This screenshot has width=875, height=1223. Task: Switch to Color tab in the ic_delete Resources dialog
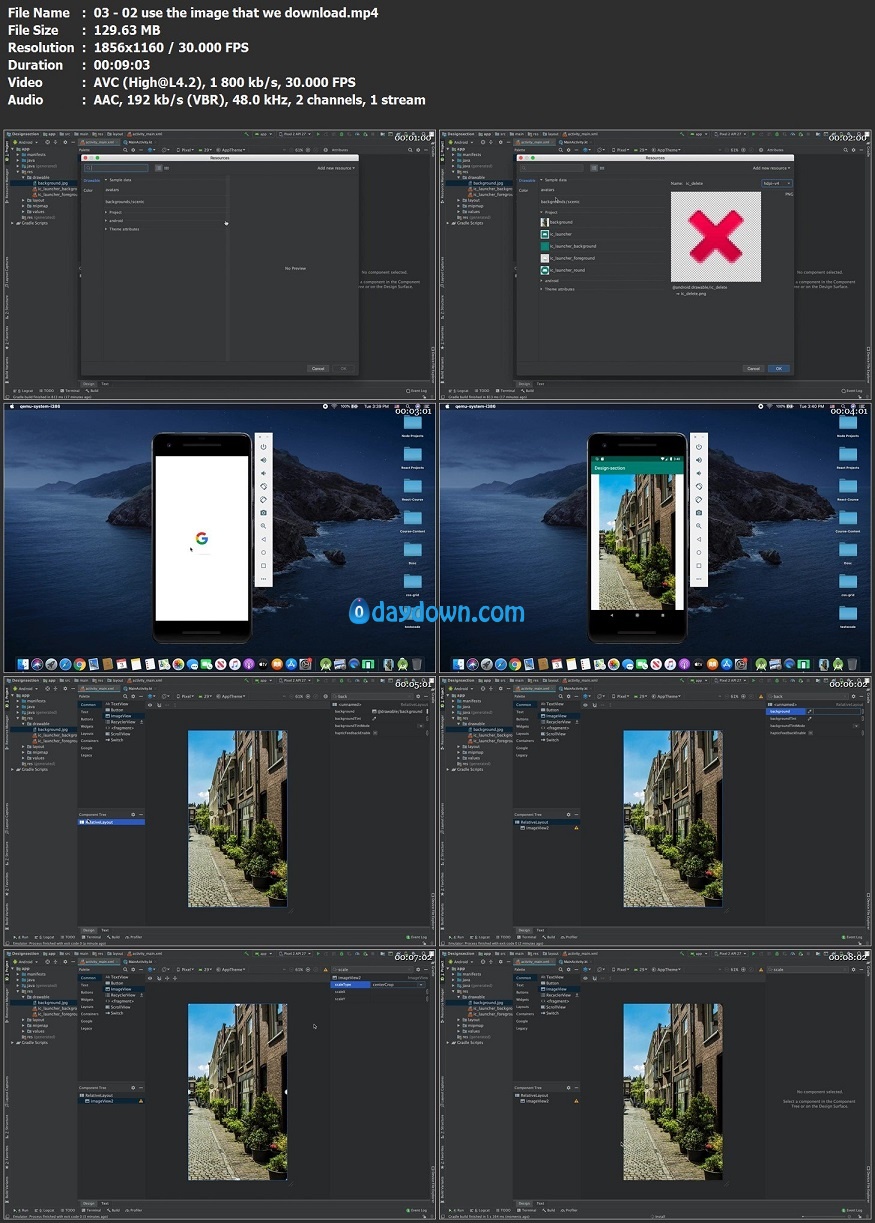coord(523,190)
